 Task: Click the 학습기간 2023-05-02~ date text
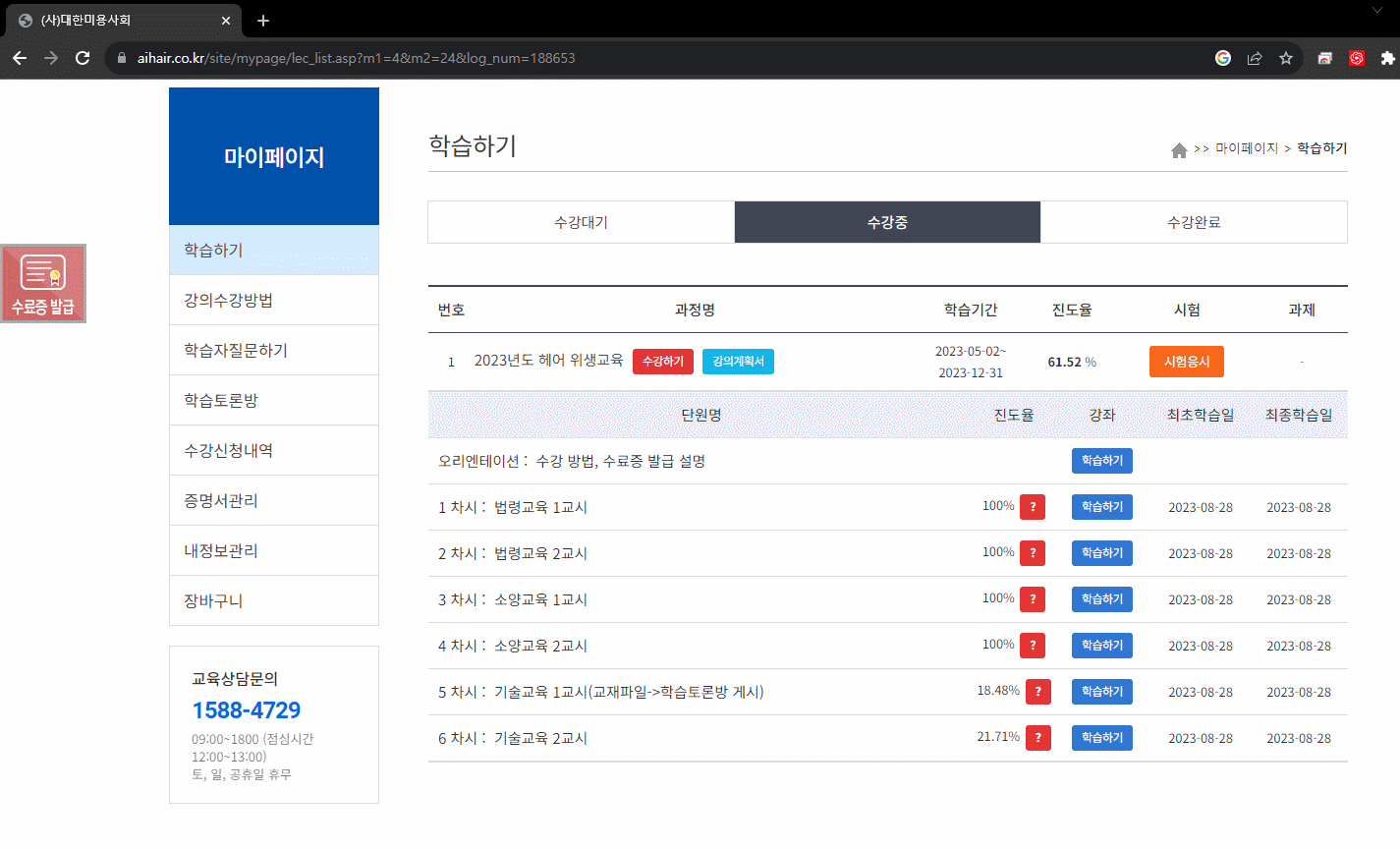(971, 352)
